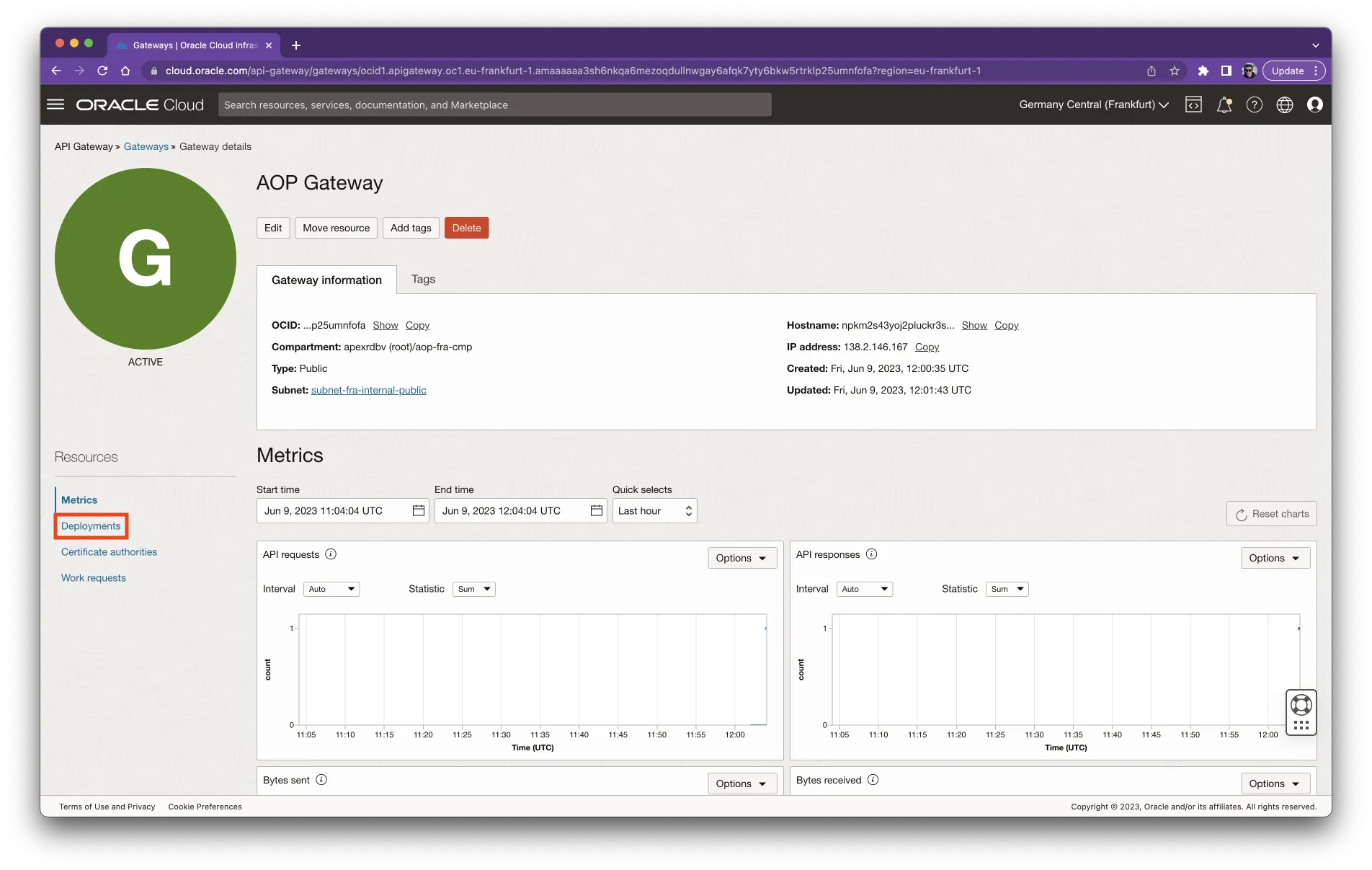The height and width of the screenshot is (870, 1372).
Task: Open the End time calendar picker icon
Action: [597, 510]
